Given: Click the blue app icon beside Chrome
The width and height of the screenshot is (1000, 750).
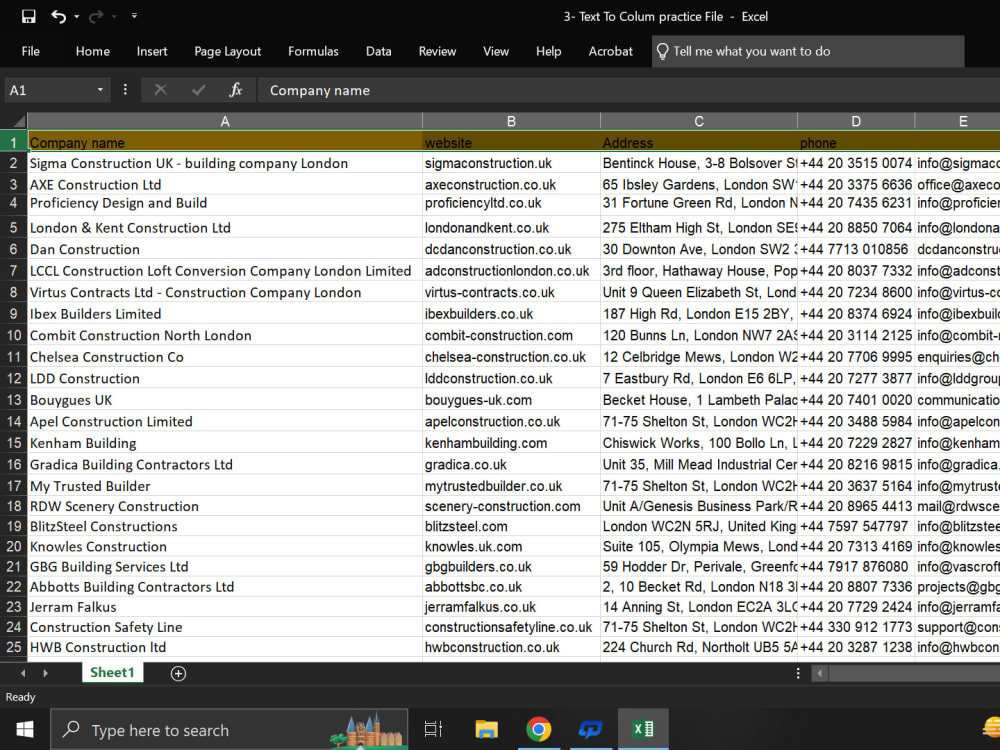Looking at the screenshot, I should [x=591, y=729].
